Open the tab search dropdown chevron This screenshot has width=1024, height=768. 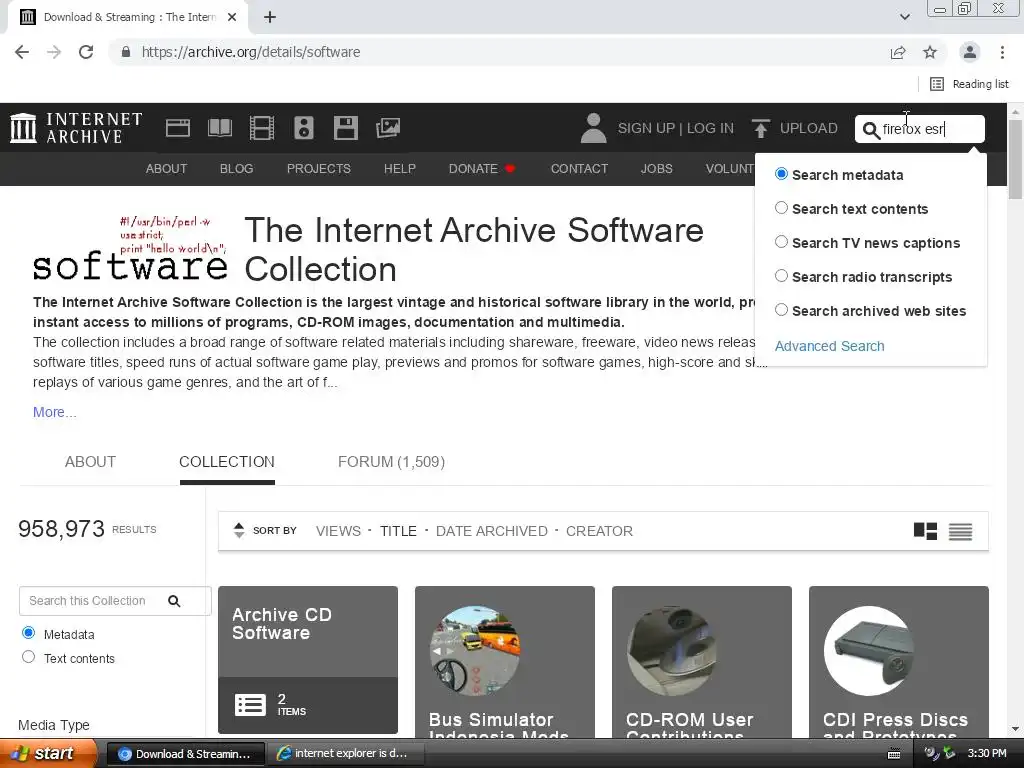coord(904,17)
